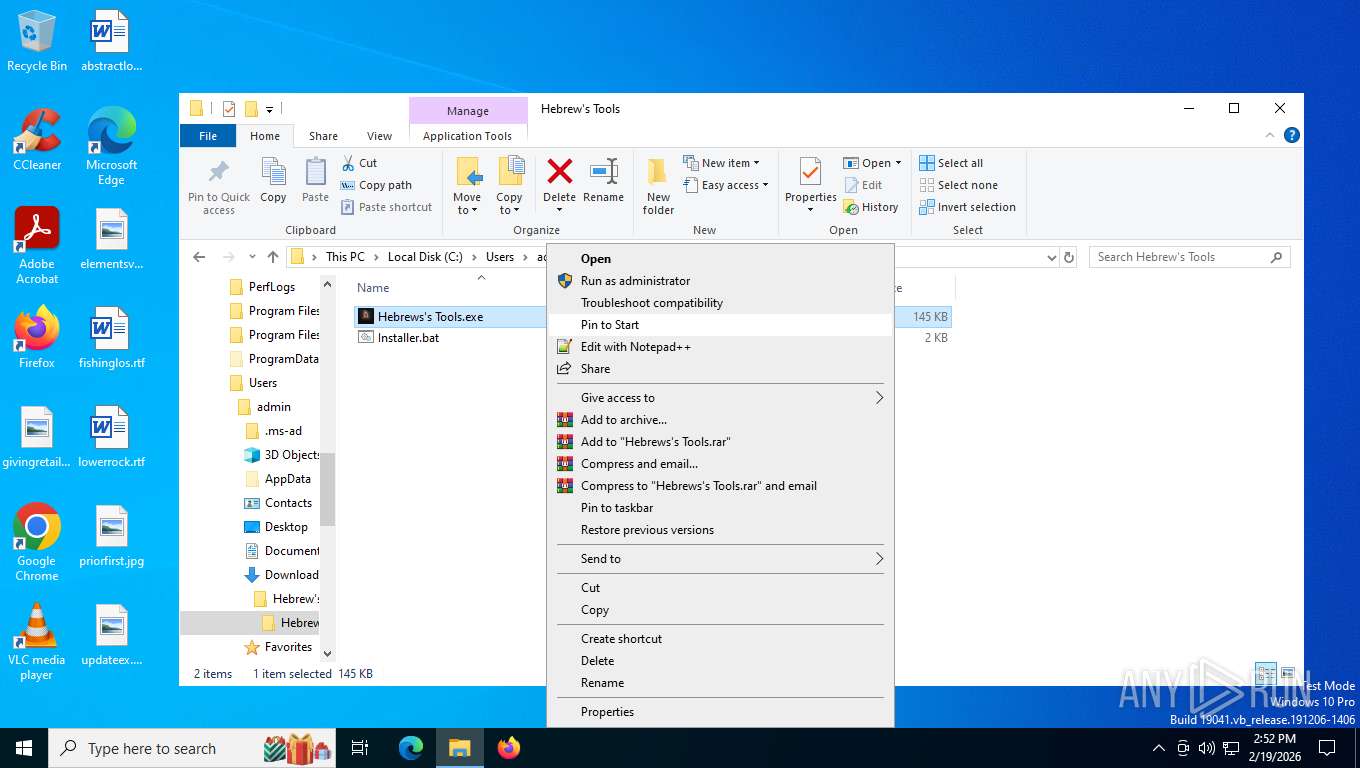Choose Properties from context menu
This screenshot has height=768, width=1360.
pyautogui.click(x=720, y=712)
